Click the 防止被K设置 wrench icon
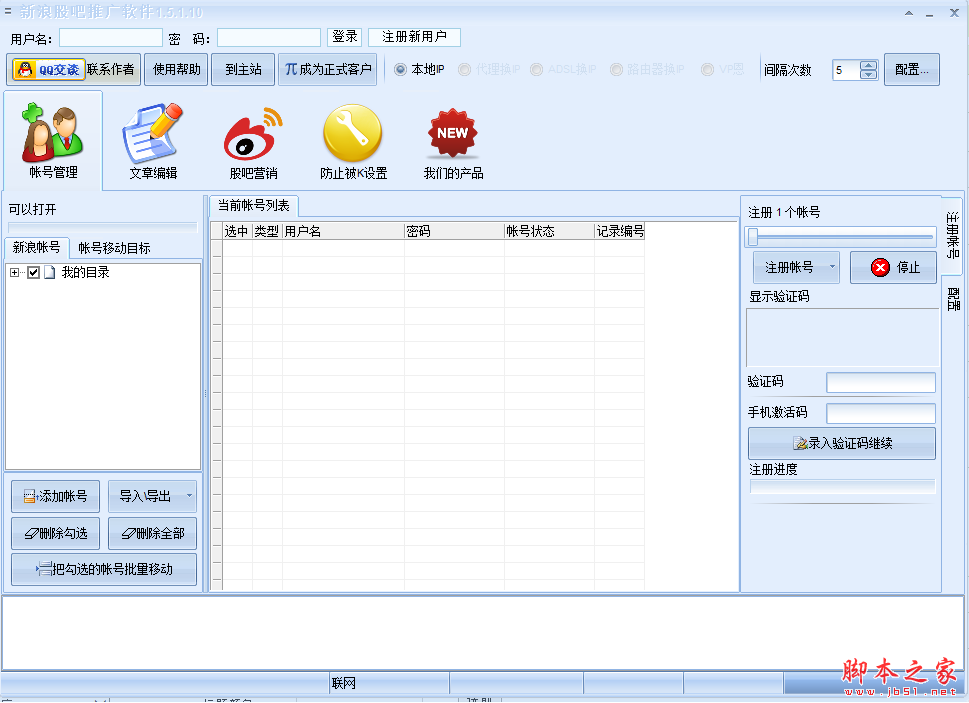The width and height of the screenshot is (969, 703). click(x=352, y=135)
